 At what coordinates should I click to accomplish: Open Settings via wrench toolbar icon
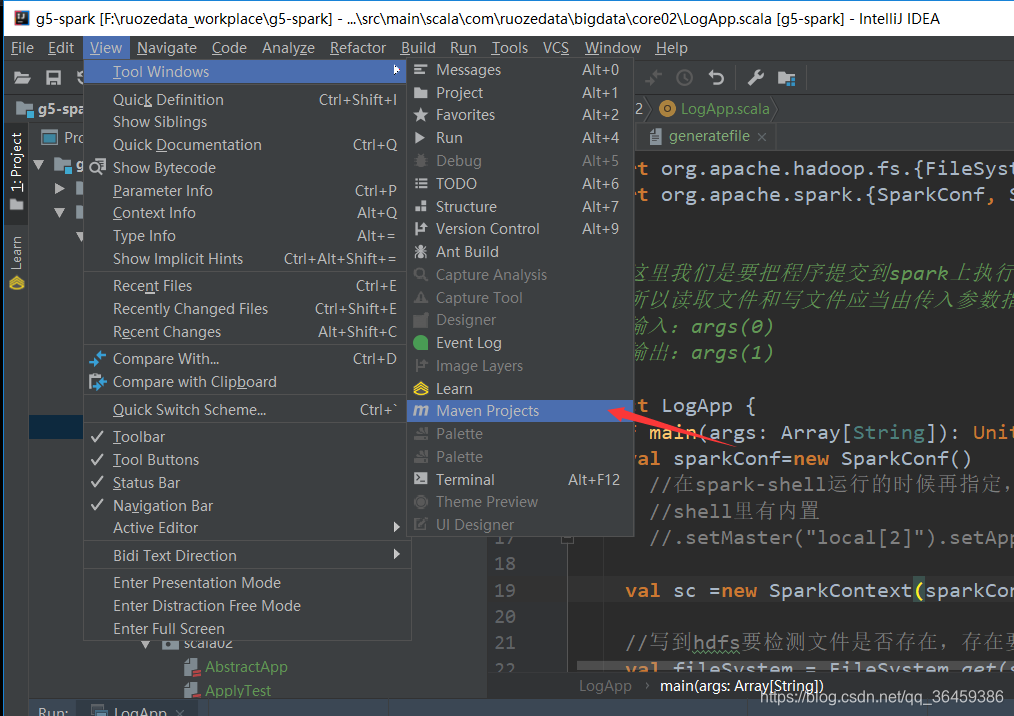pyautogui.click(x=755, y=78)
